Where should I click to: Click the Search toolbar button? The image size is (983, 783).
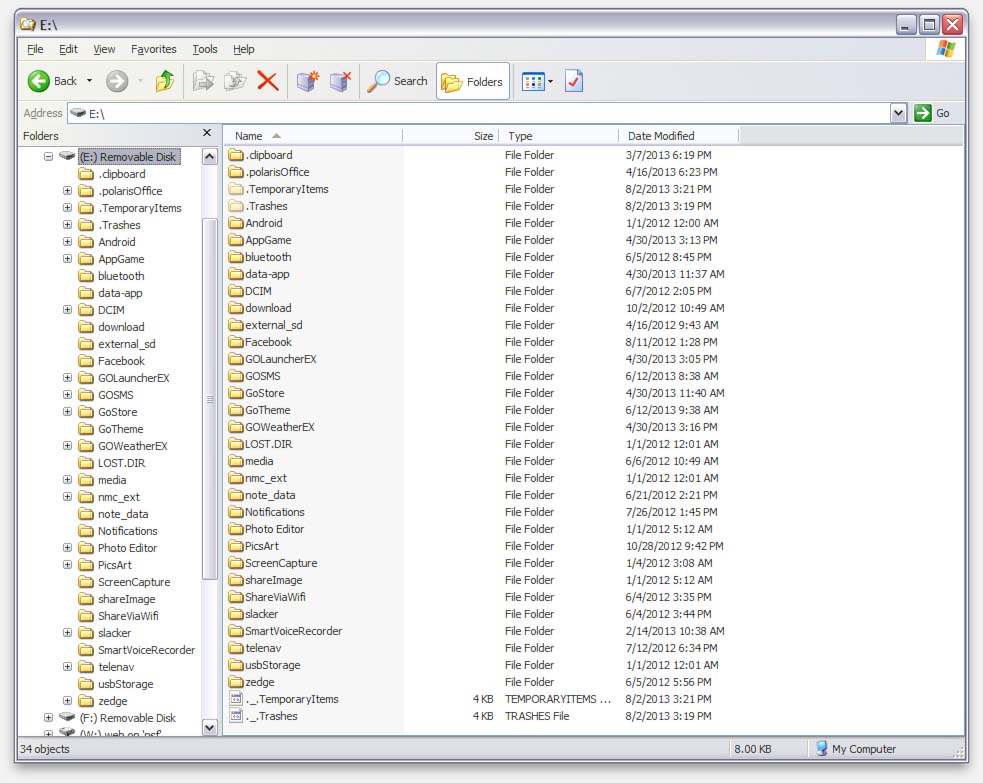coord(398,81)
